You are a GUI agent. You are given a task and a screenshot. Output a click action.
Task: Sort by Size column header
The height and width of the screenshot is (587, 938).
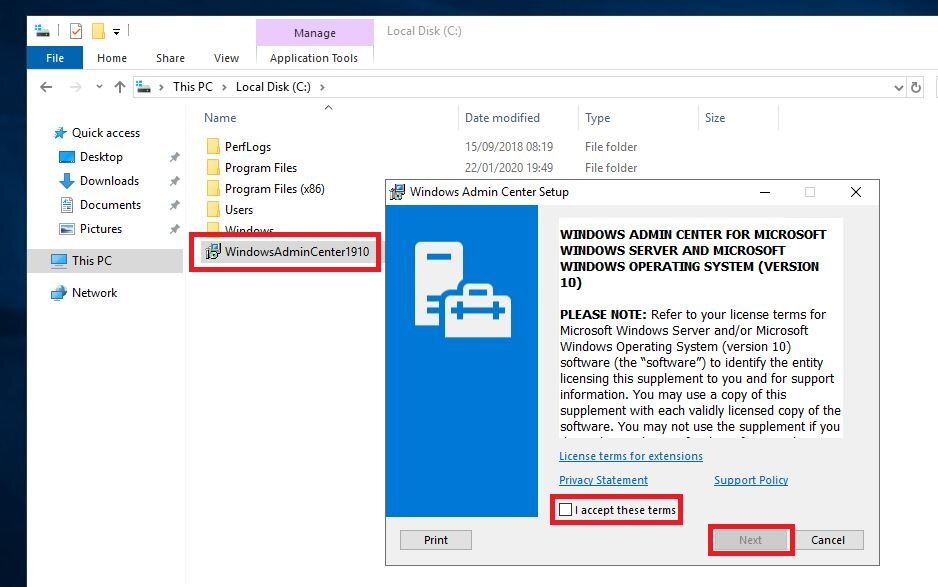(715, 118)
